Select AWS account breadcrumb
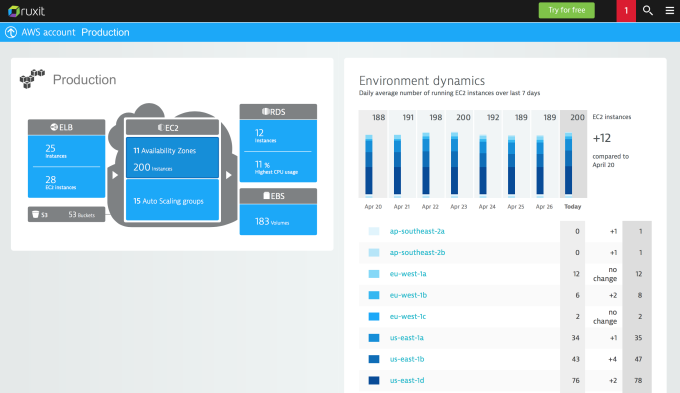Viewport: 680px width, 393px height. 48,32
